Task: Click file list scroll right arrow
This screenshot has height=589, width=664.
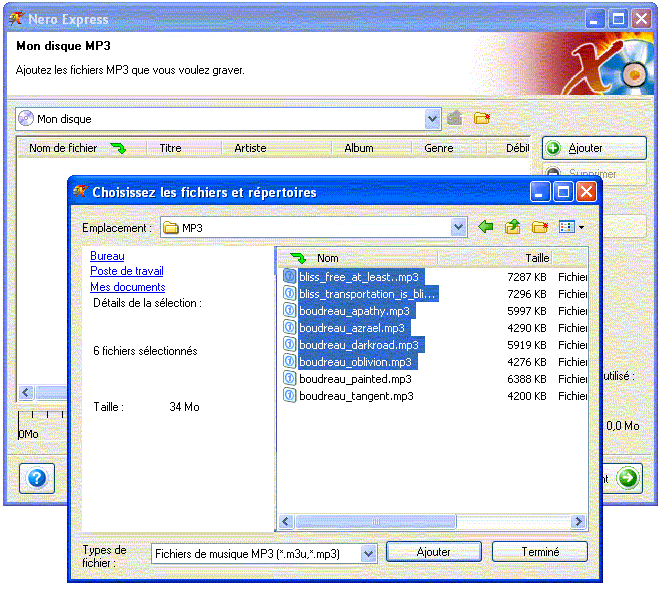Action: tap(578, 521)
